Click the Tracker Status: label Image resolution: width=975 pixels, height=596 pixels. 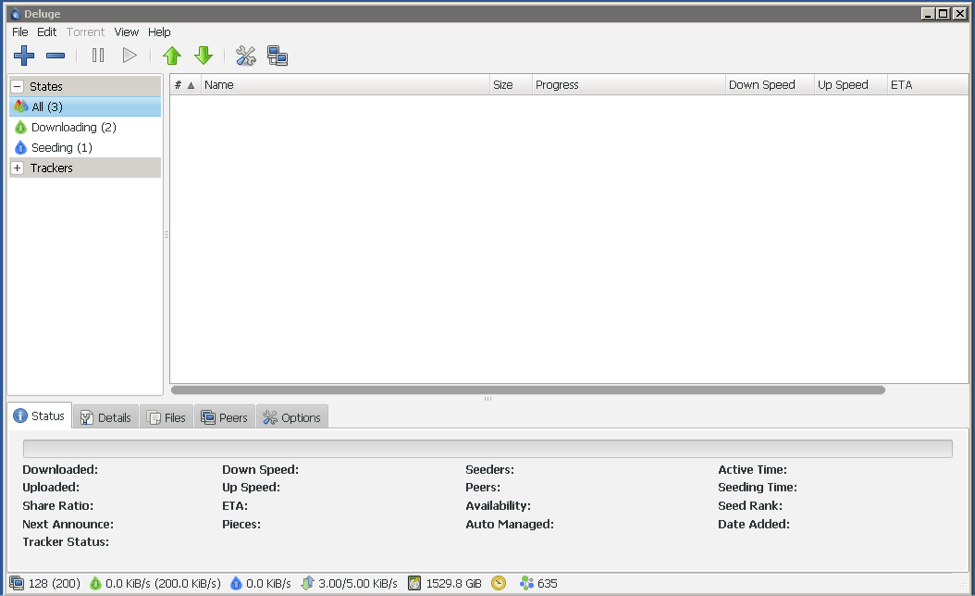pyautogui.click(x=66, y=542)
